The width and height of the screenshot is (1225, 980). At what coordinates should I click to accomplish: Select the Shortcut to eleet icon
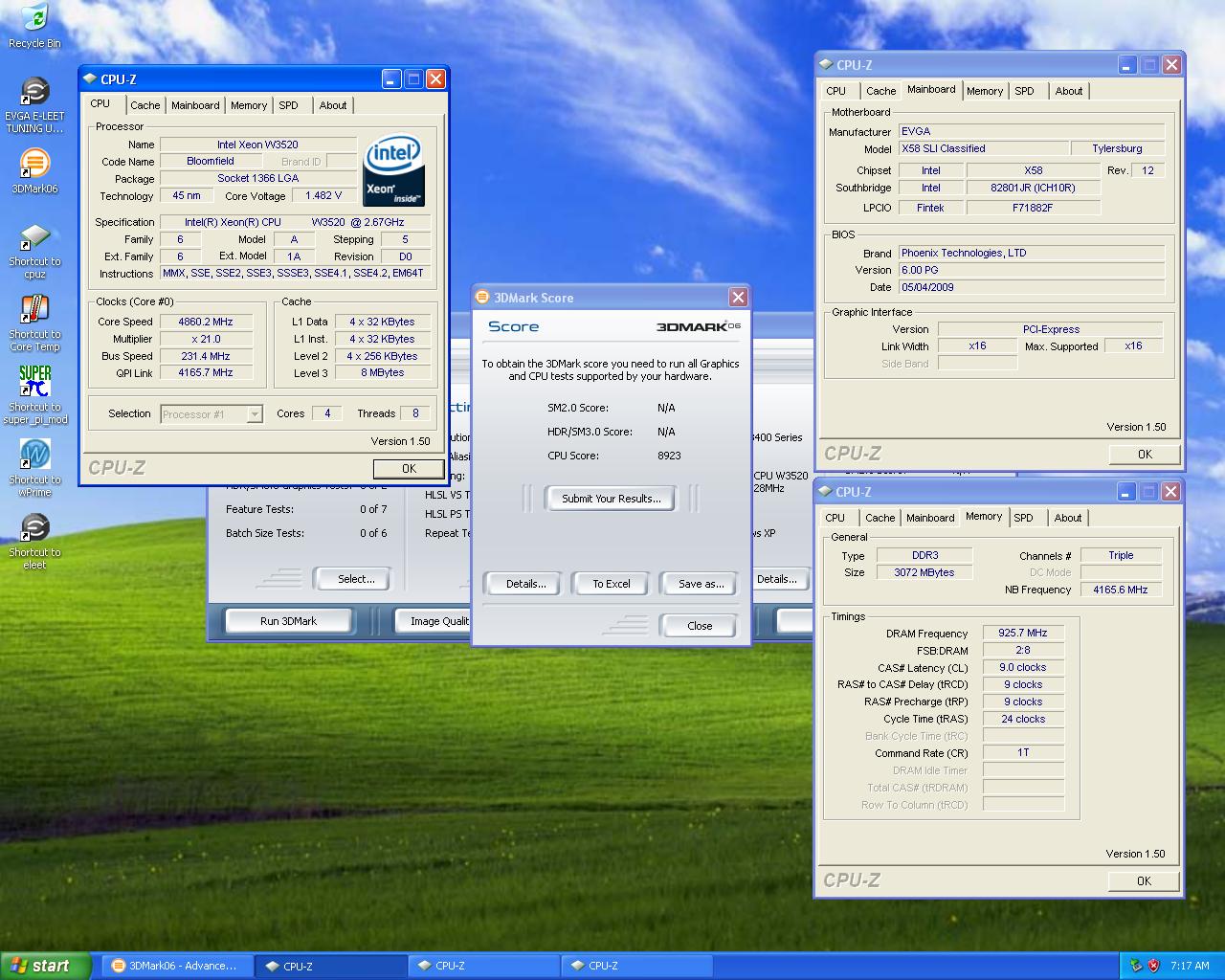[x=34, y=542]
